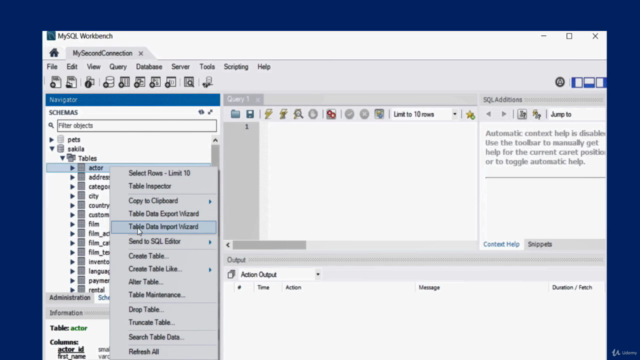Open SQL script file in main toolbar

tap(71, 82)
